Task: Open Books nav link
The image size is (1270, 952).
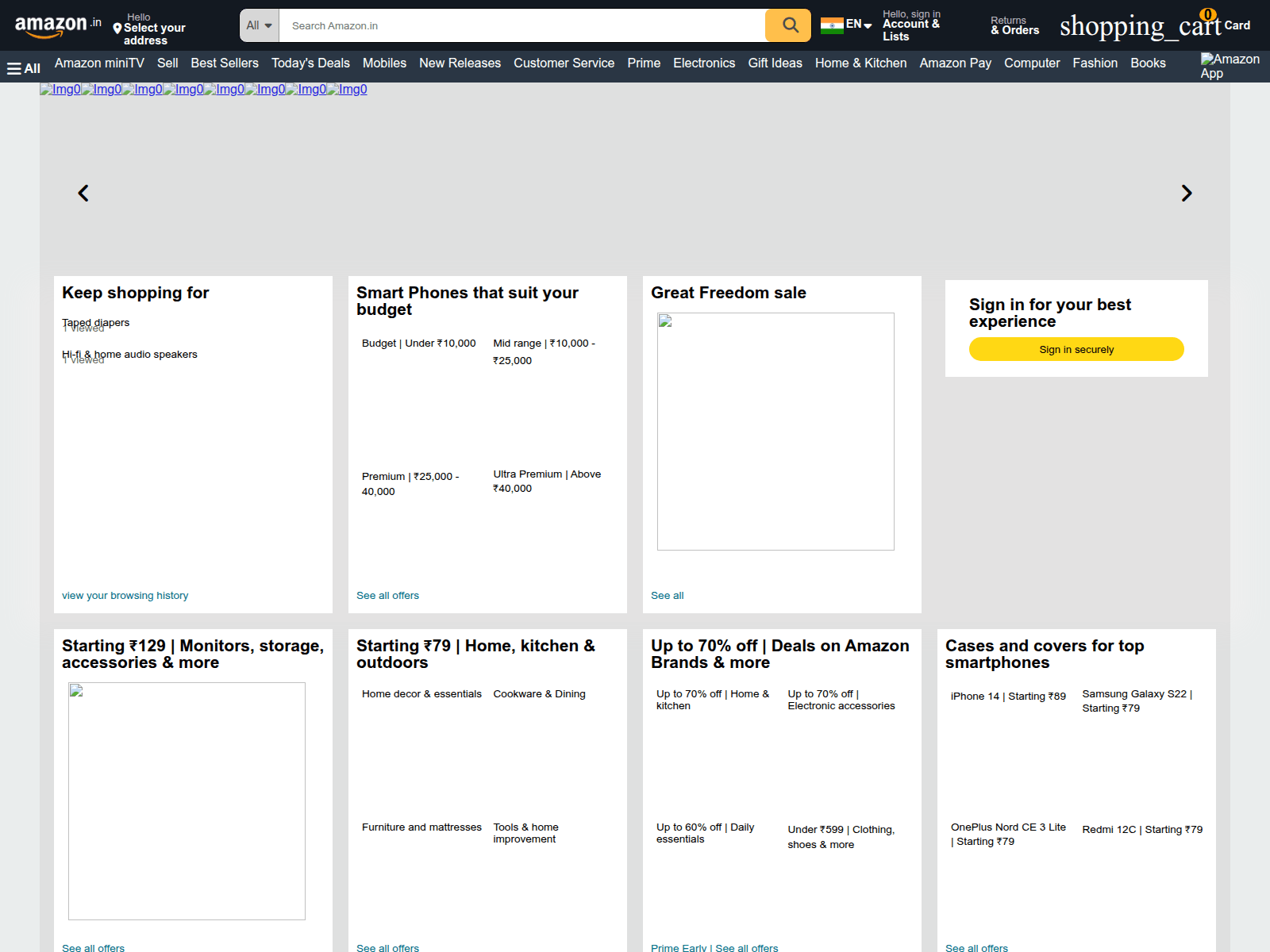Action: tap(1148, 63)
